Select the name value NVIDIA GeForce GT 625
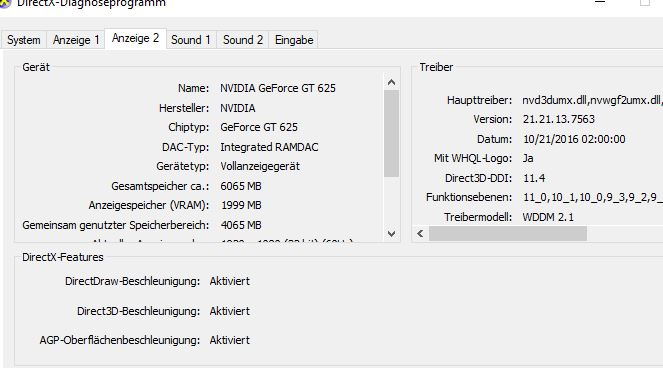The image size is (663, 368). (x=278, y=88)
